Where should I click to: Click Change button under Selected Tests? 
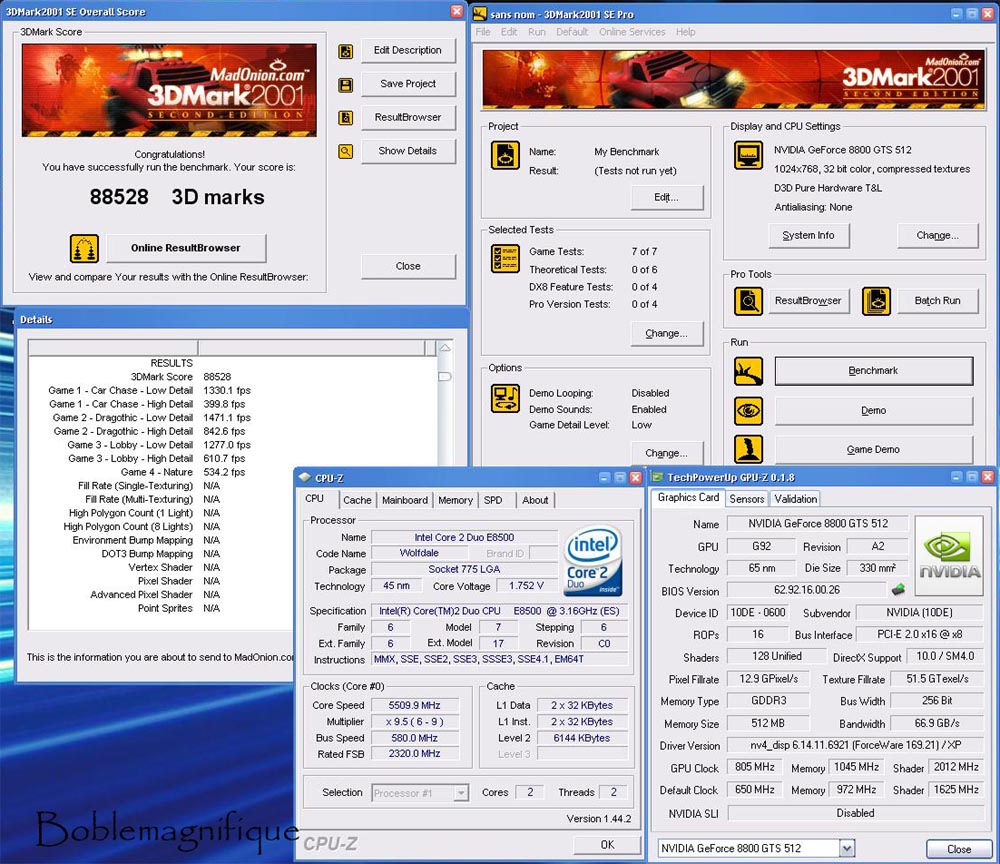click(666, 333)
